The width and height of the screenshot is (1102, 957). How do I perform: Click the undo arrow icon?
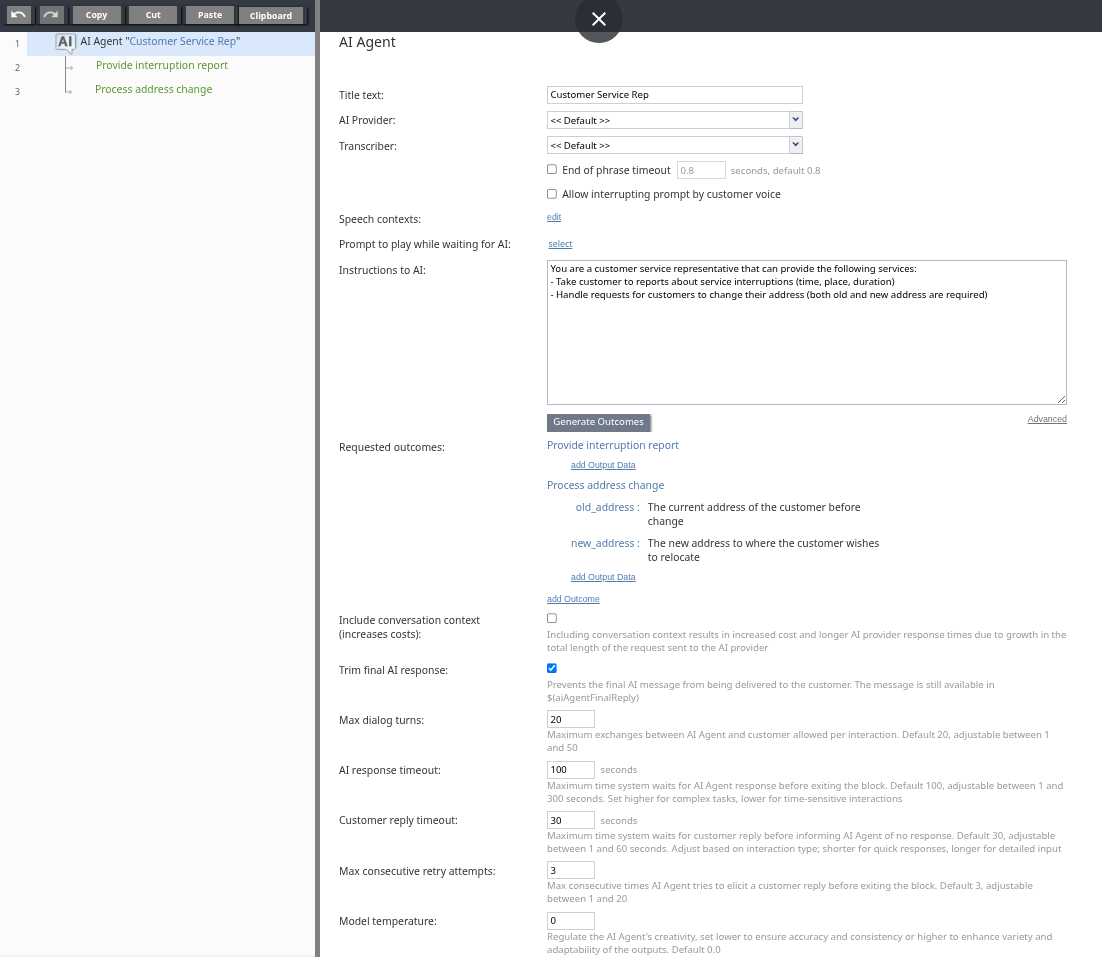[19, 15]
